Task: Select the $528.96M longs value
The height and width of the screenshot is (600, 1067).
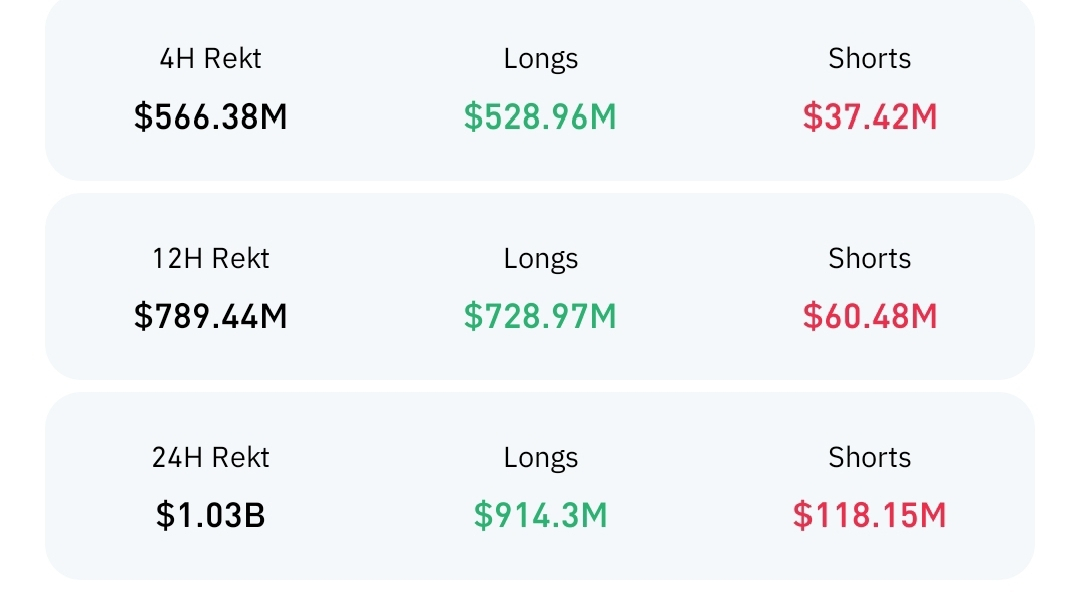Action: [540, 117]
